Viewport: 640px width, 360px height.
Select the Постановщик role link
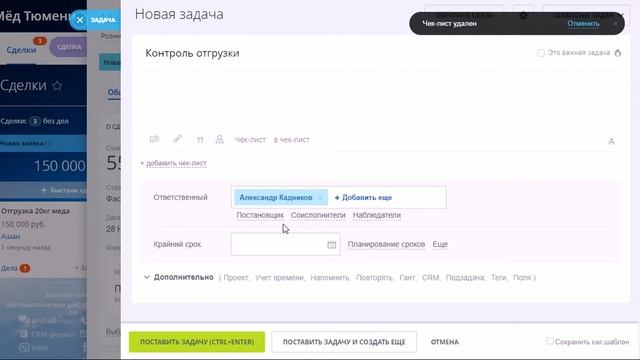[260, 215]
